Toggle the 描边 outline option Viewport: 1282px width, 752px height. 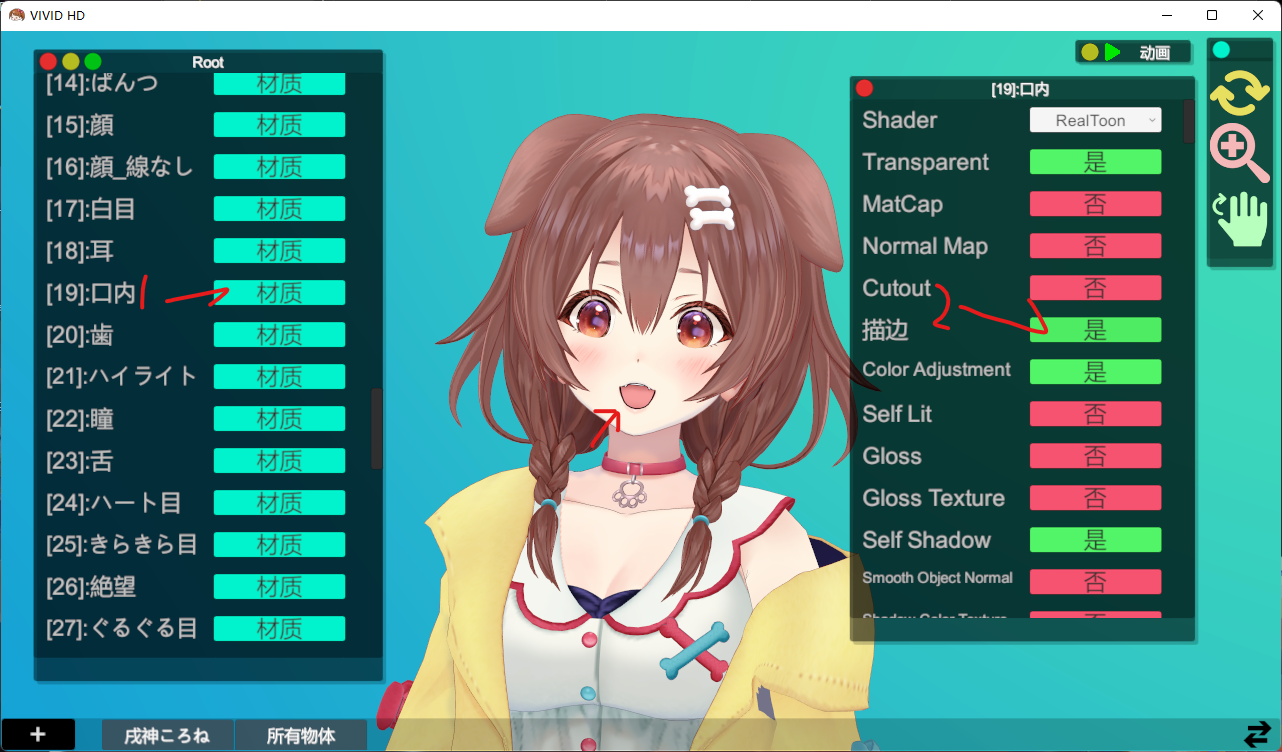[1095, 330]
